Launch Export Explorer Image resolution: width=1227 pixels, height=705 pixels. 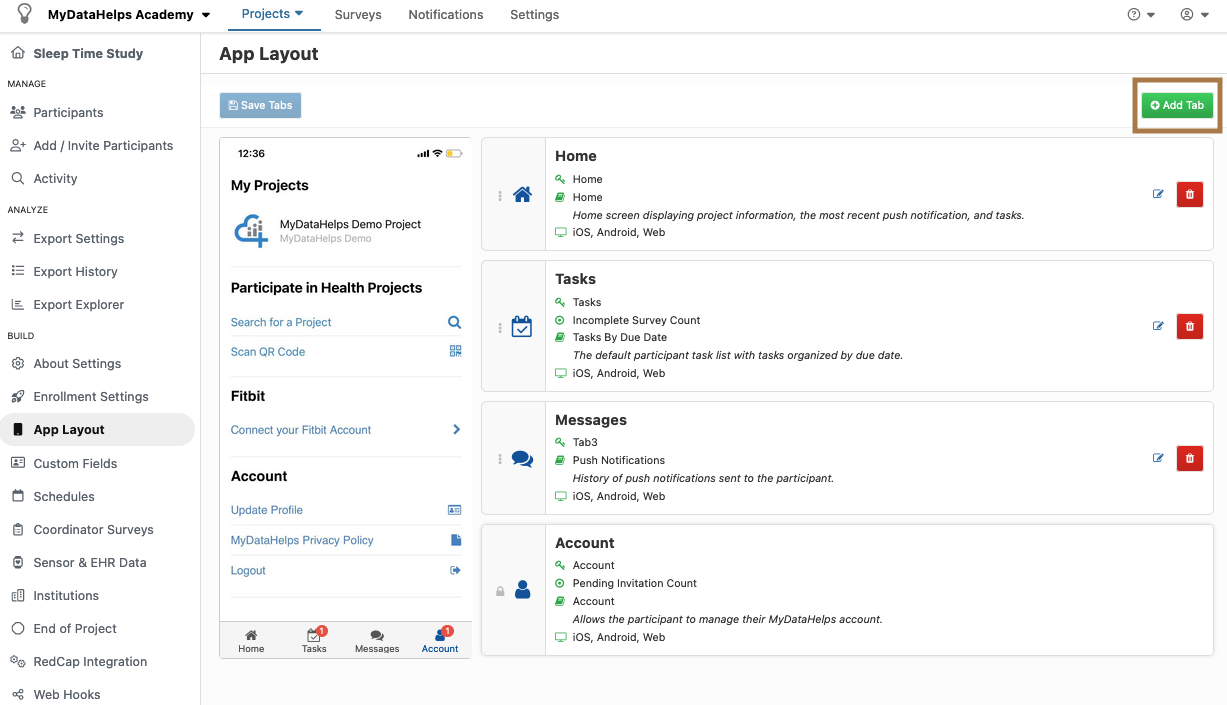79,304
